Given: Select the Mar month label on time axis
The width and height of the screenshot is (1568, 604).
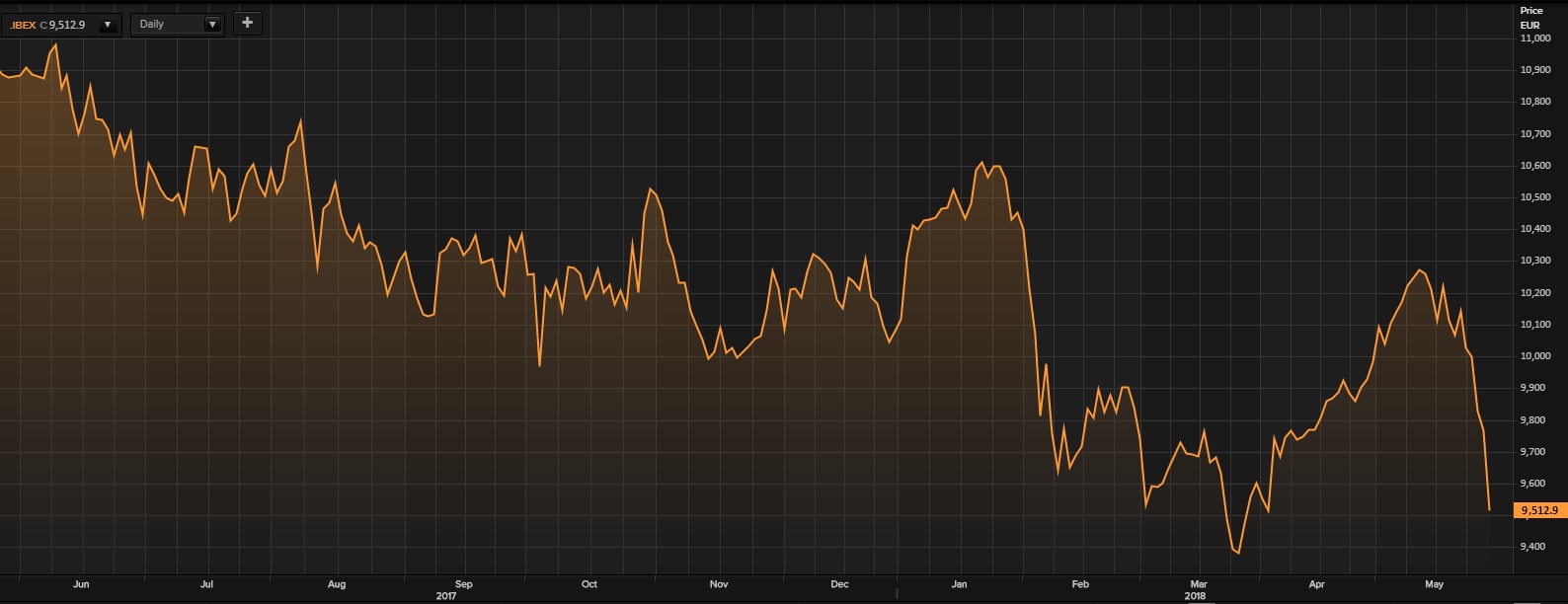Looking at the screenshot, I should tap(1198, 584).
